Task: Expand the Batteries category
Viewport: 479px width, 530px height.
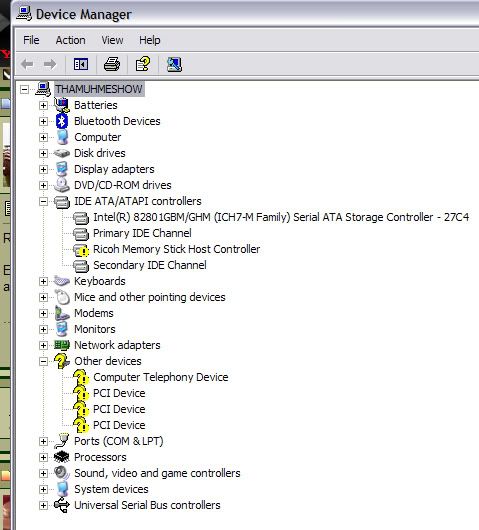Action: tap(43, 105)
